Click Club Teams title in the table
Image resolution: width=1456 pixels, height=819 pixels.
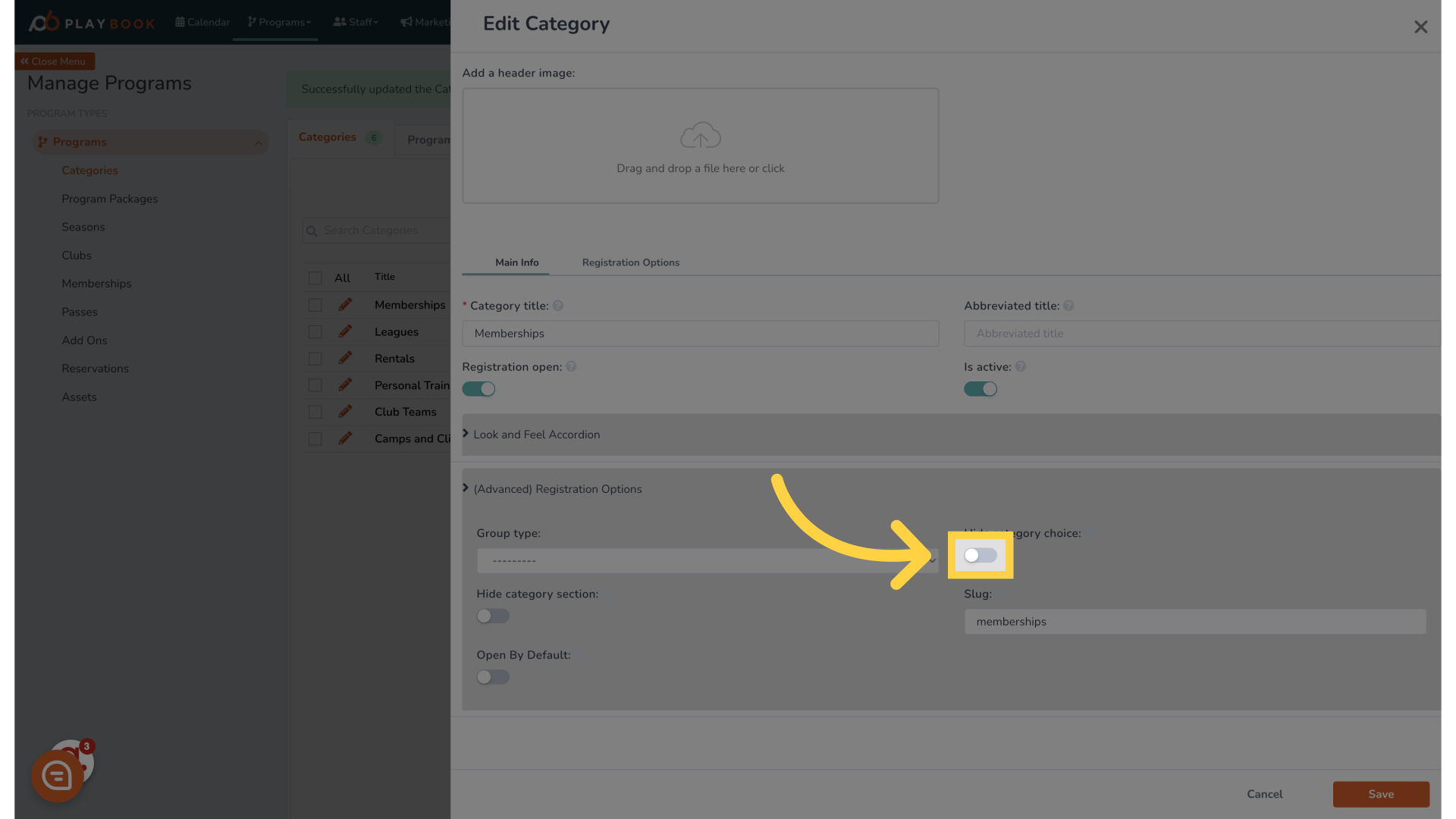point(405,412)
